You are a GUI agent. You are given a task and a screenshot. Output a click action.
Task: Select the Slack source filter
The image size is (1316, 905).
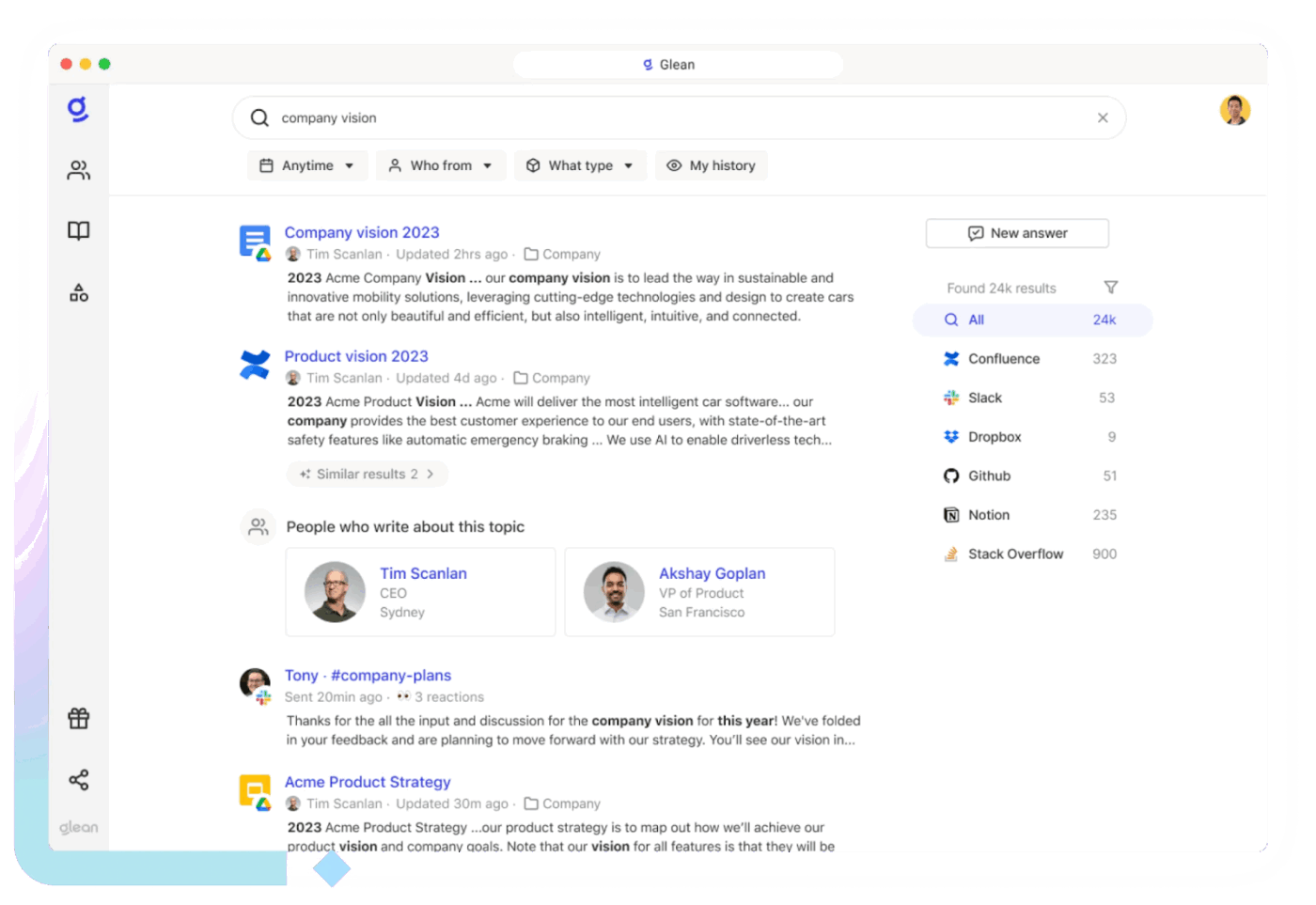(984, 398)
